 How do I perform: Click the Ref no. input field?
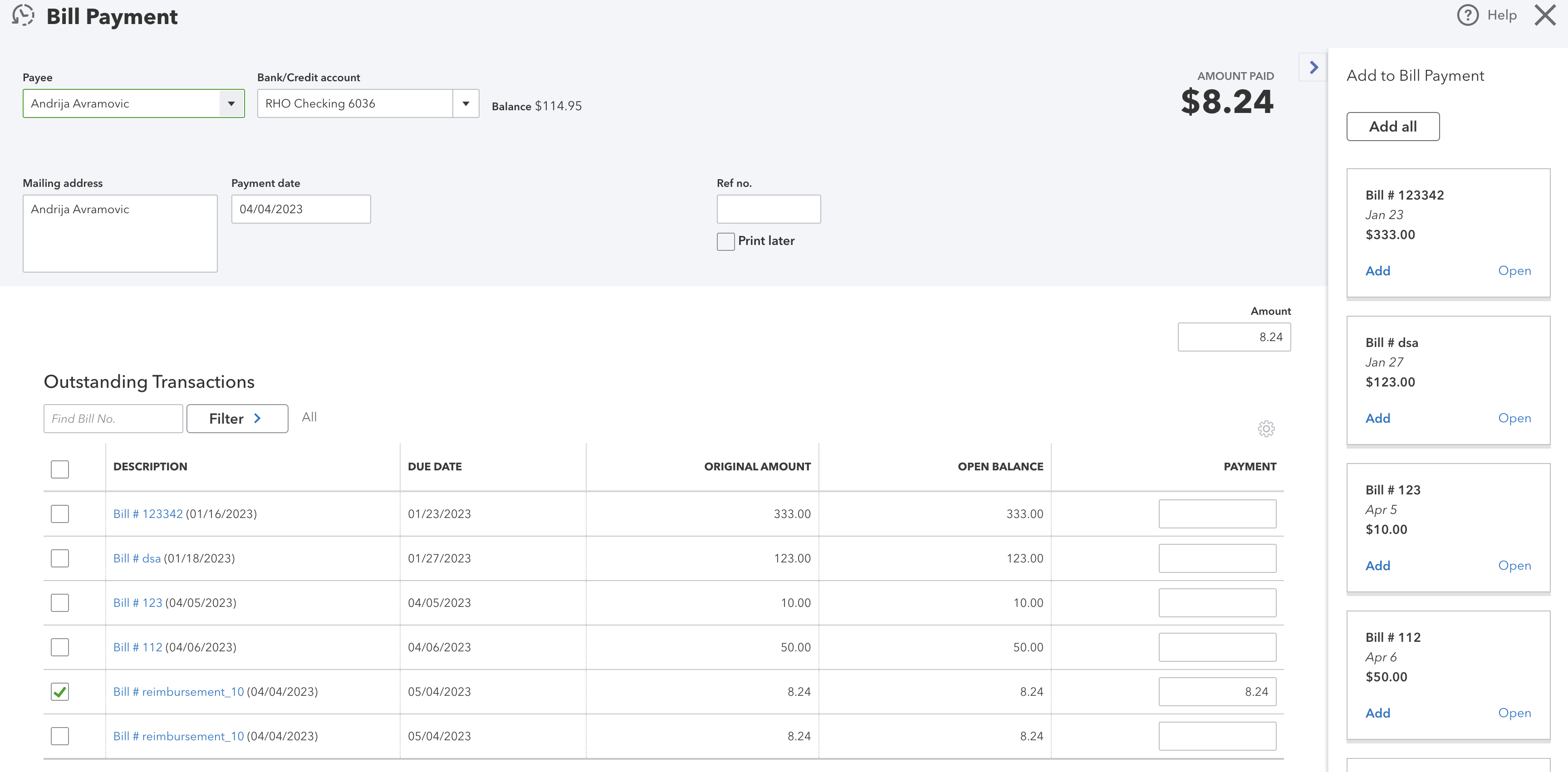click(x=769, y=209)
